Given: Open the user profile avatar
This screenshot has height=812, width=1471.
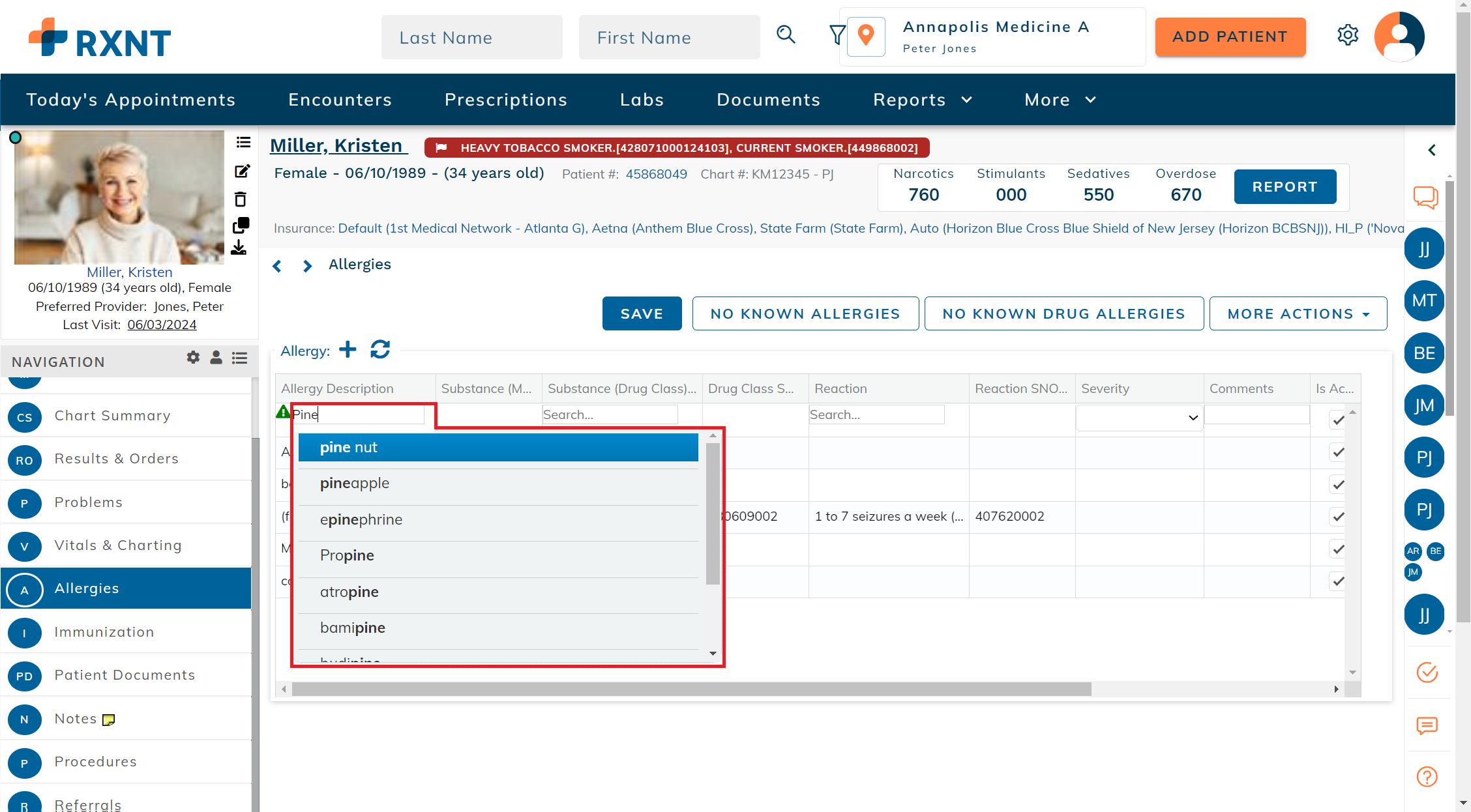Looking at the screenshot, I should [1399, 36].
